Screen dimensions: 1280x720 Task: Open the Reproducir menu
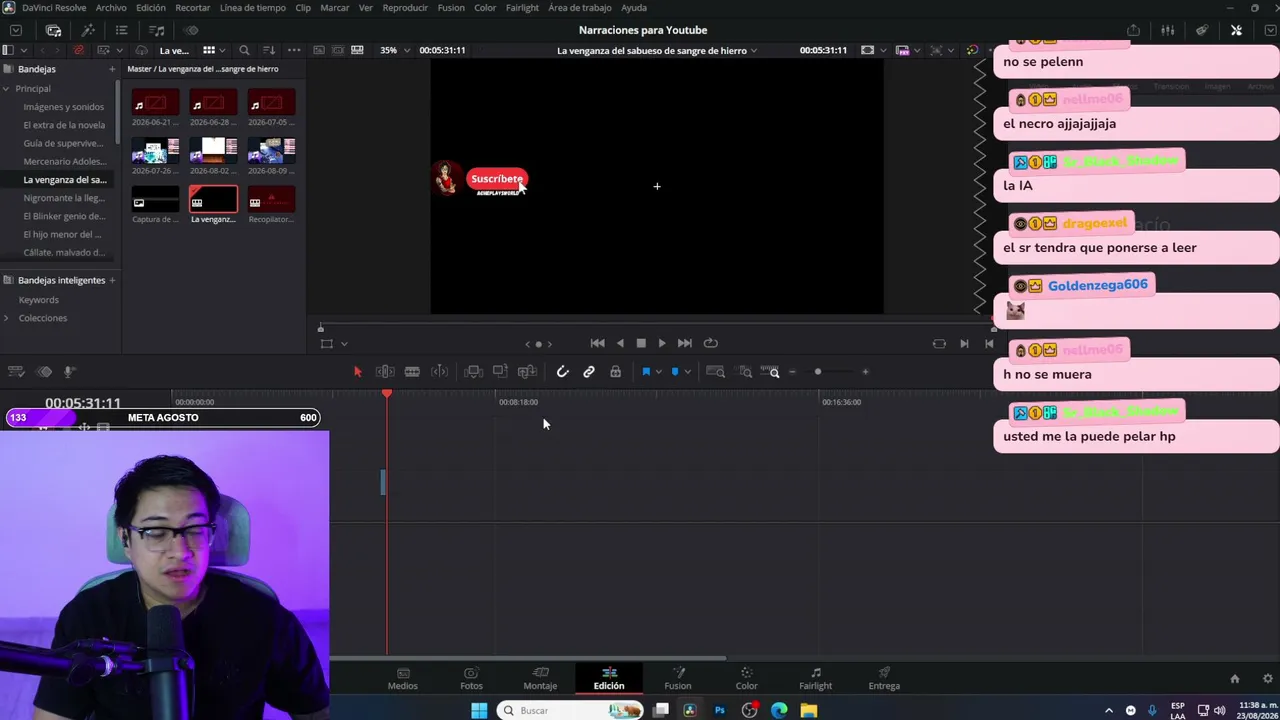[x=406, y=8]
